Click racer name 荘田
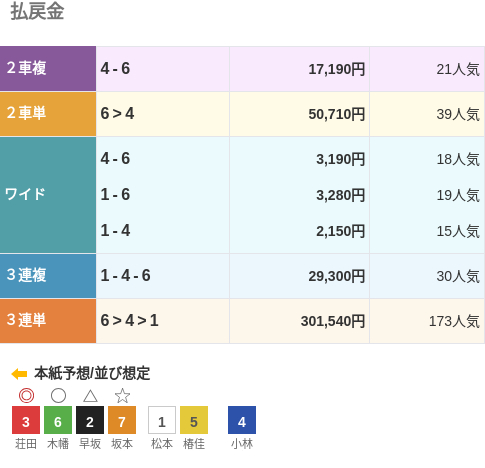The height and width of the screenshot is (468, 485). click(26, 444)
